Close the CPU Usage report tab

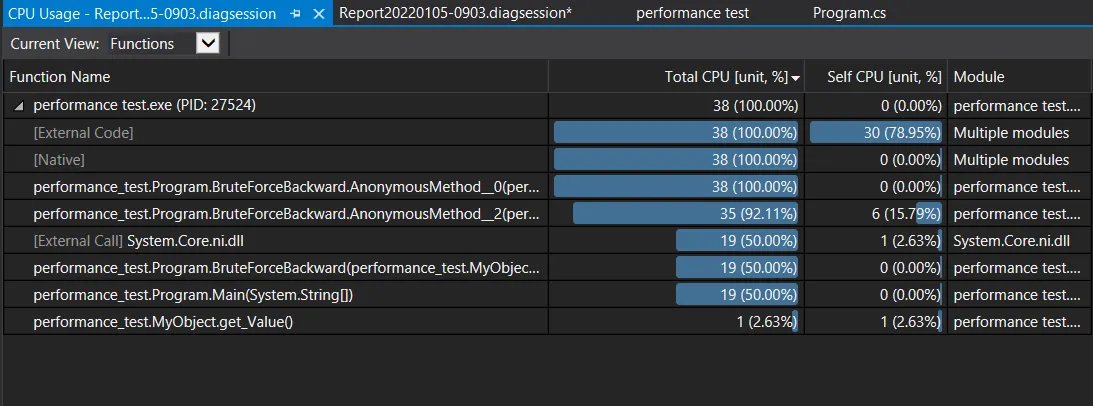pyautogui.click(x=319, y=14)
